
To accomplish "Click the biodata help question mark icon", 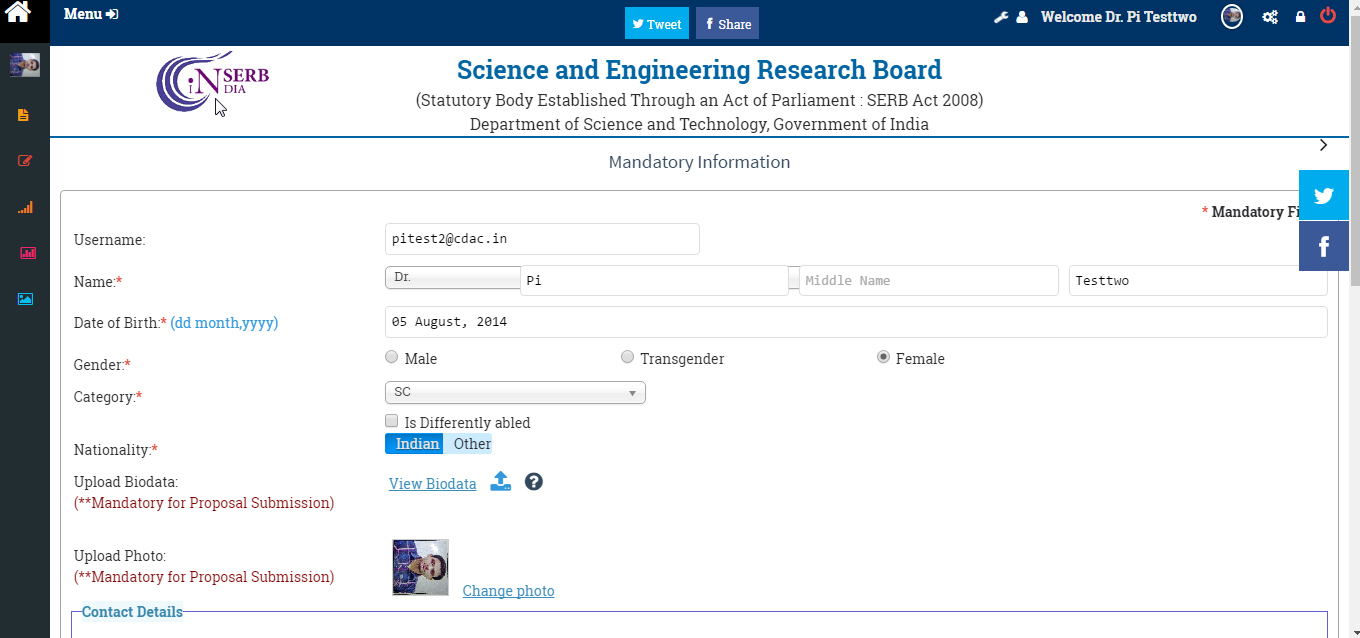I will 534,482.
